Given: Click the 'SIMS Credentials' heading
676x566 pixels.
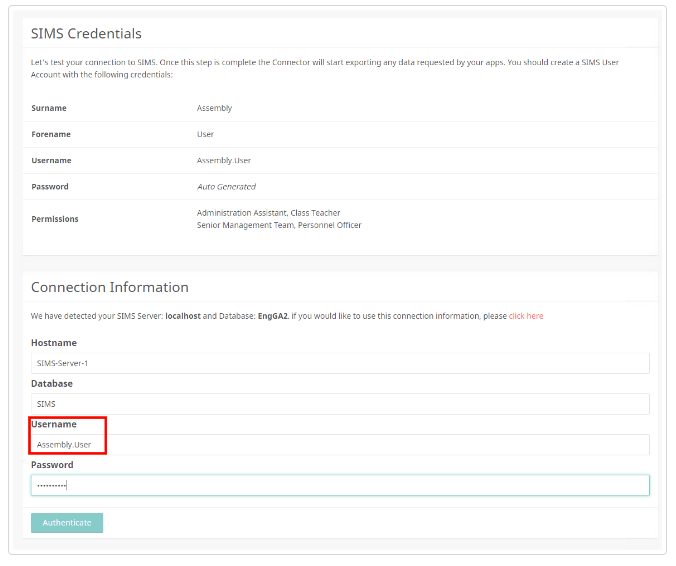Looking at the screenshot, I should 86,34.
